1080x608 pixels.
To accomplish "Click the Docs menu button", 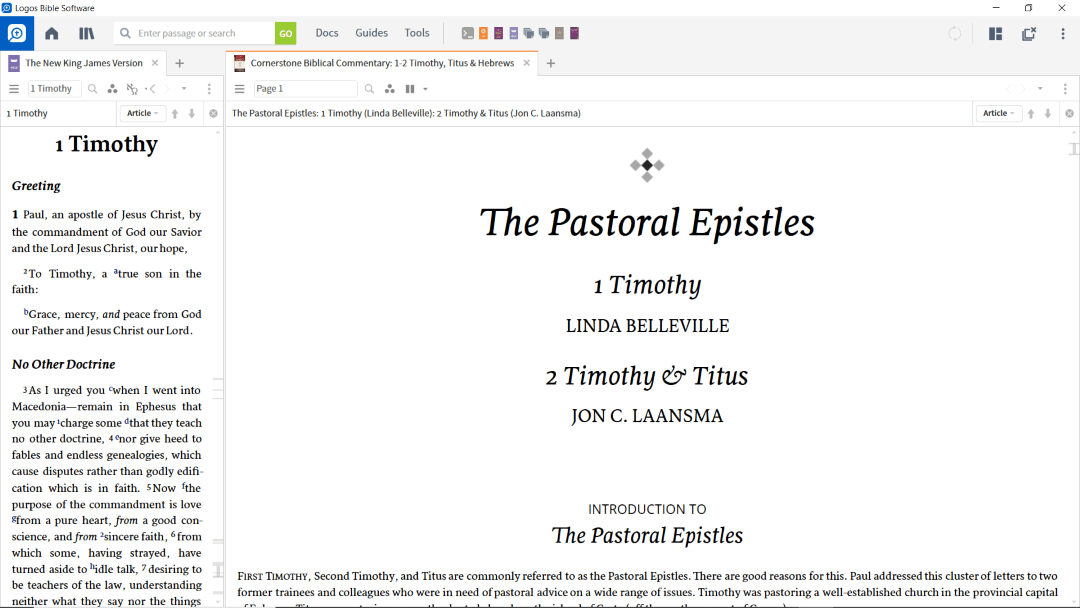I will [327, 33].
